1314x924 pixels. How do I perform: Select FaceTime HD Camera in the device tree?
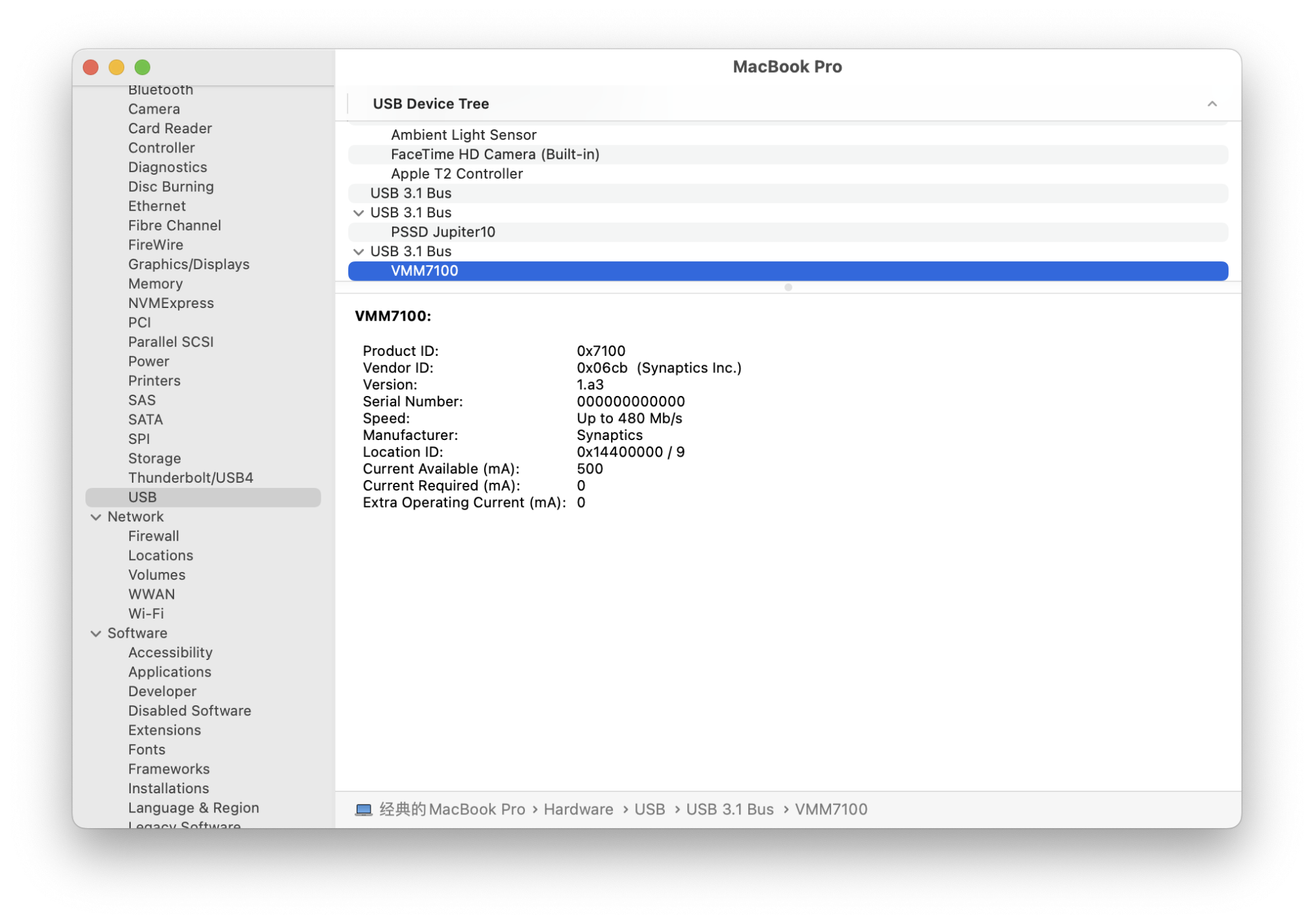(495, 154)
